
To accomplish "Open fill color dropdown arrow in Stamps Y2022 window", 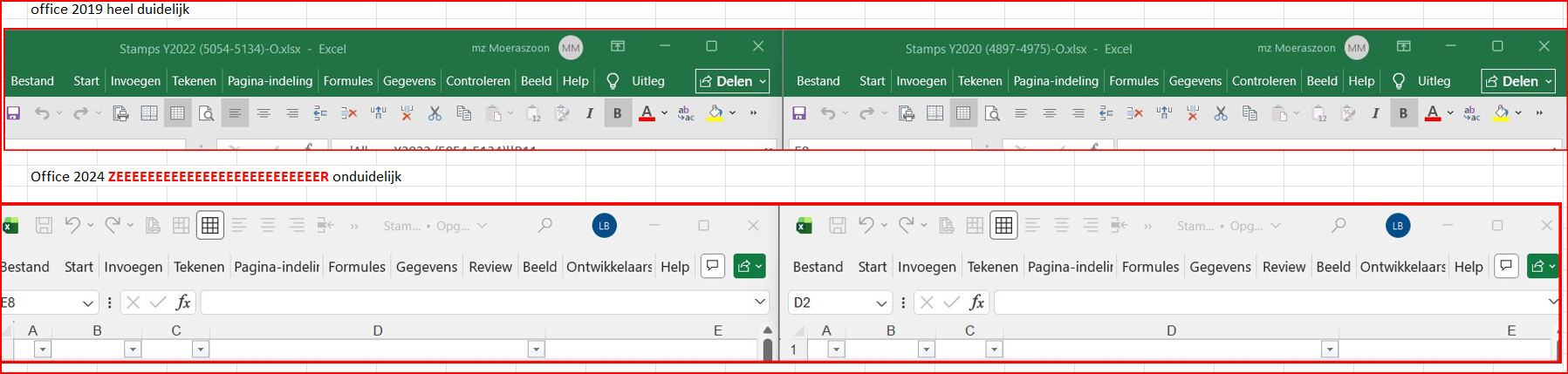I will [x=733, y=113].
